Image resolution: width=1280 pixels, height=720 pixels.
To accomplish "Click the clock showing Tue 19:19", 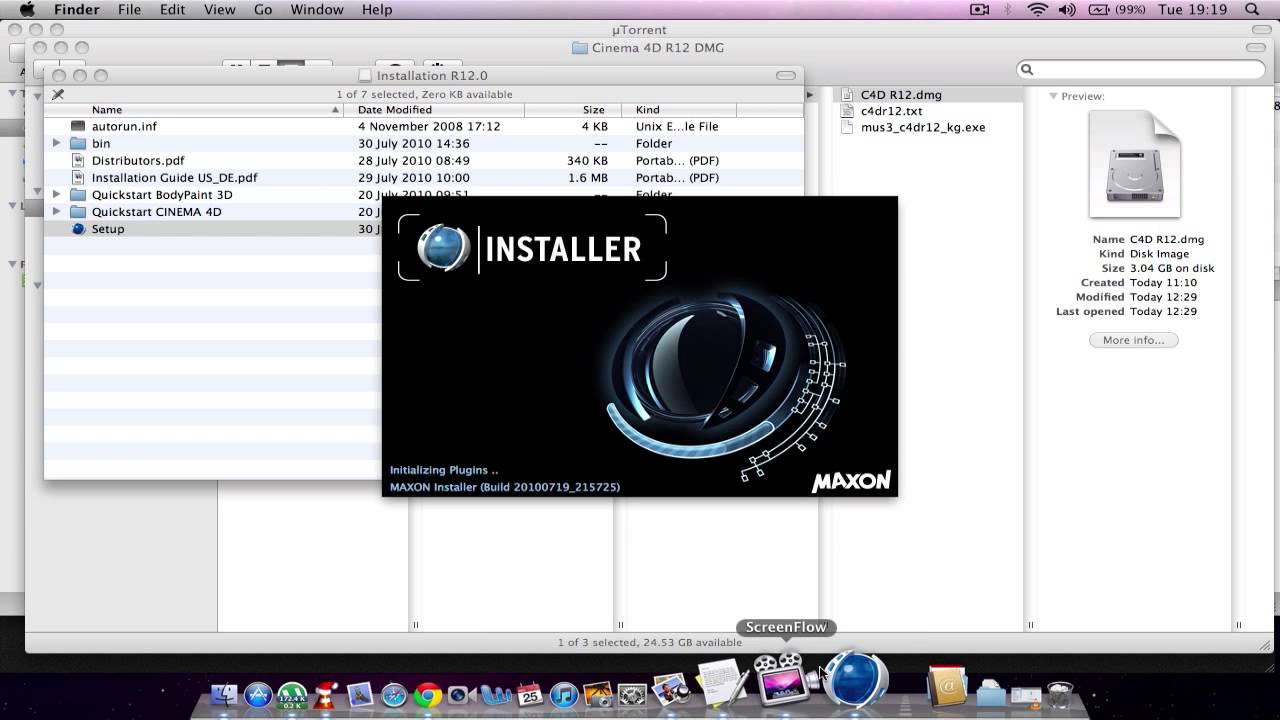I will tap(1192, 9).
